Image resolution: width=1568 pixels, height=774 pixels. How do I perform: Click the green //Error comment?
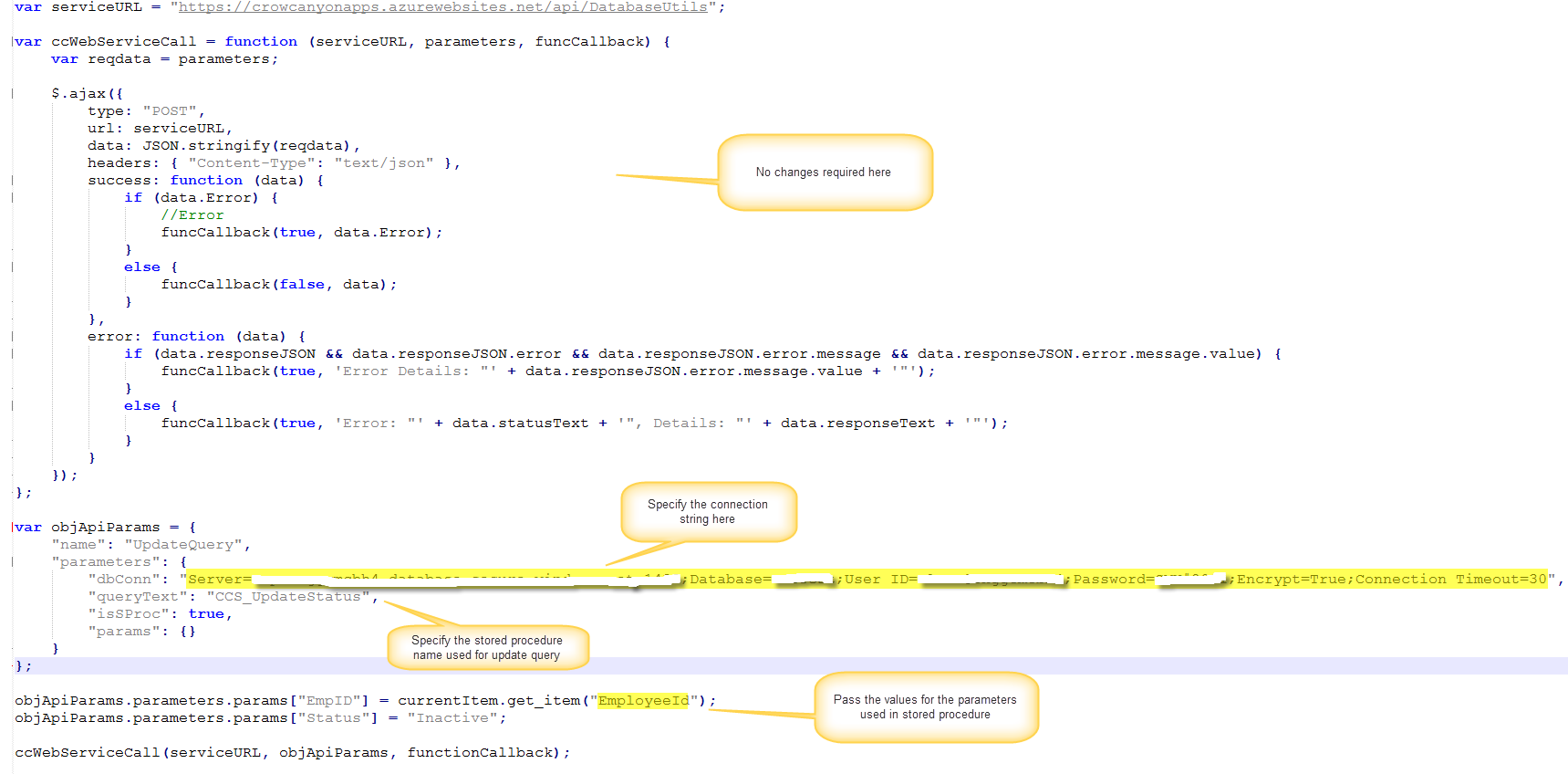[x=192, y=215]
